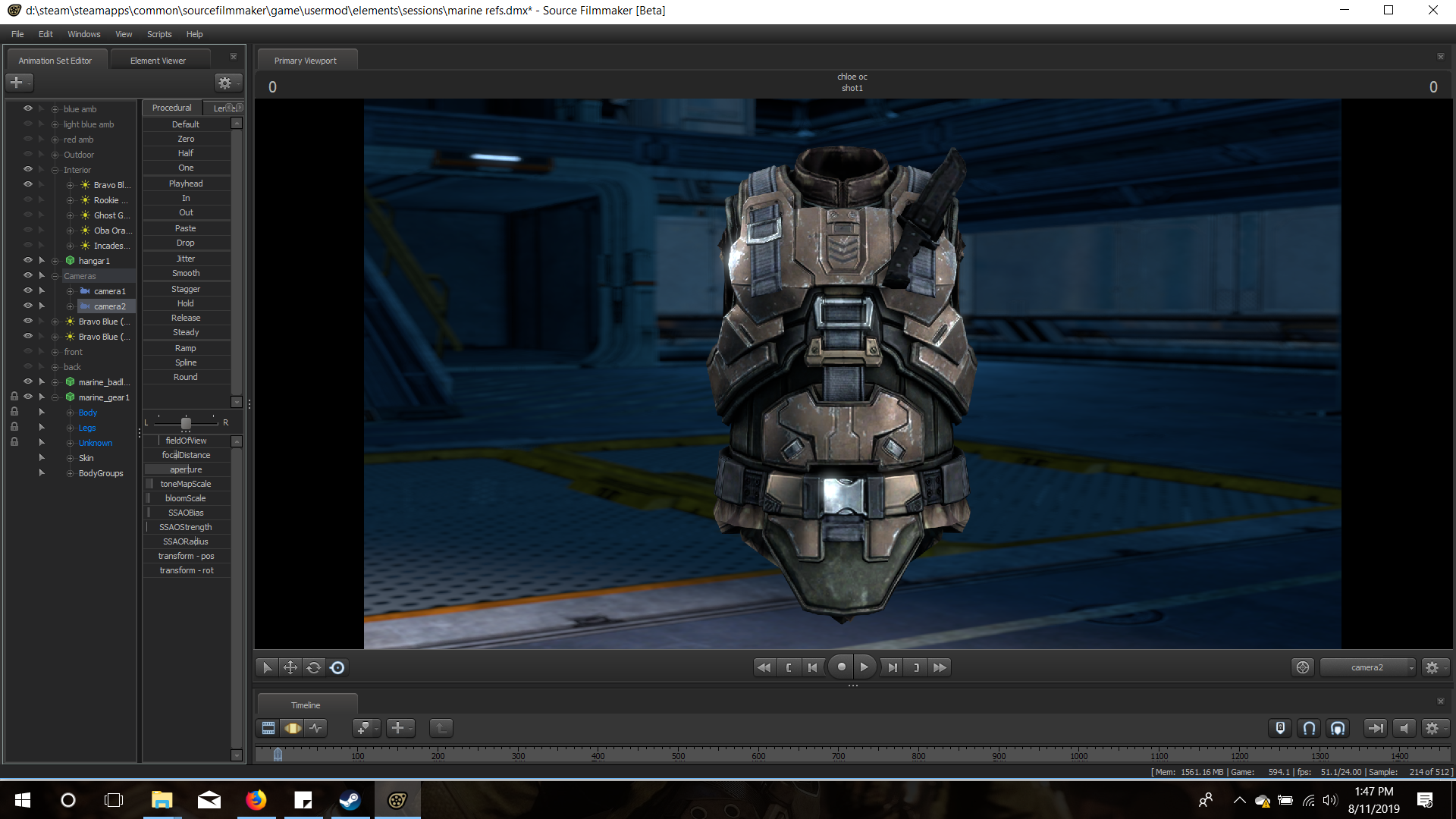Expand the marine_badl model node
Screen dimensions: 1456x819
[x=55, y=382]
